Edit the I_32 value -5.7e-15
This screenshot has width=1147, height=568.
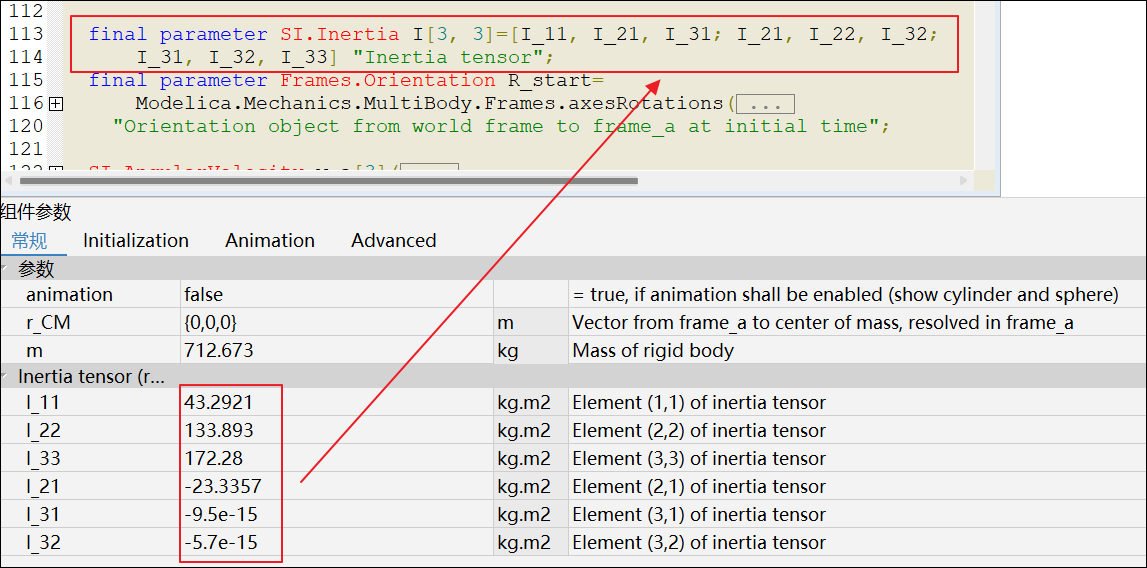coord(336,542)
